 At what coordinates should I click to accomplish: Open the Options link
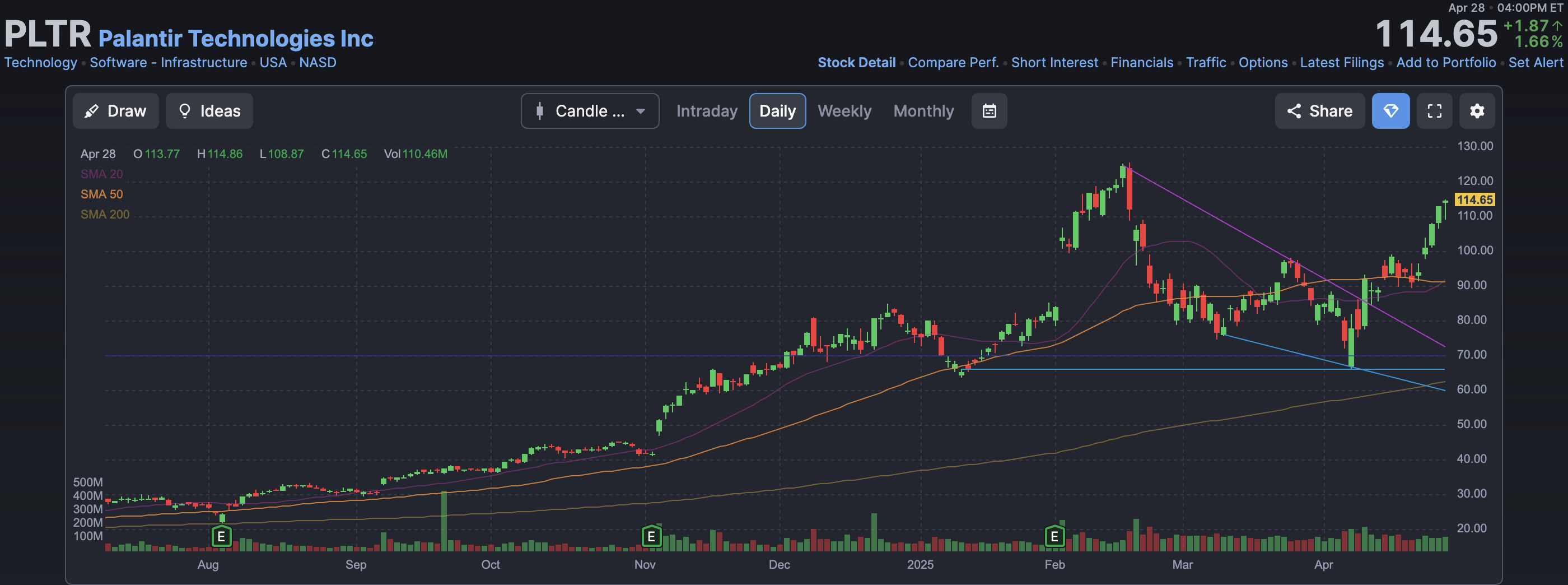click(1263, 63)
